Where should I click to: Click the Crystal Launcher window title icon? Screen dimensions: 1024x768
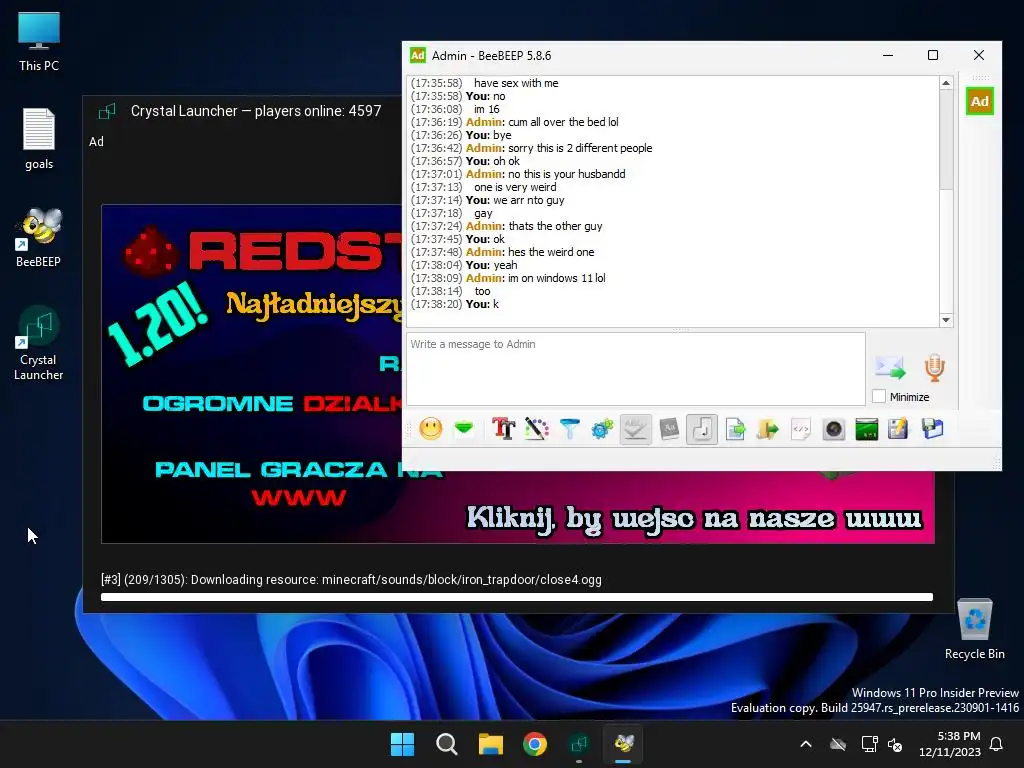tap(107, 111)
